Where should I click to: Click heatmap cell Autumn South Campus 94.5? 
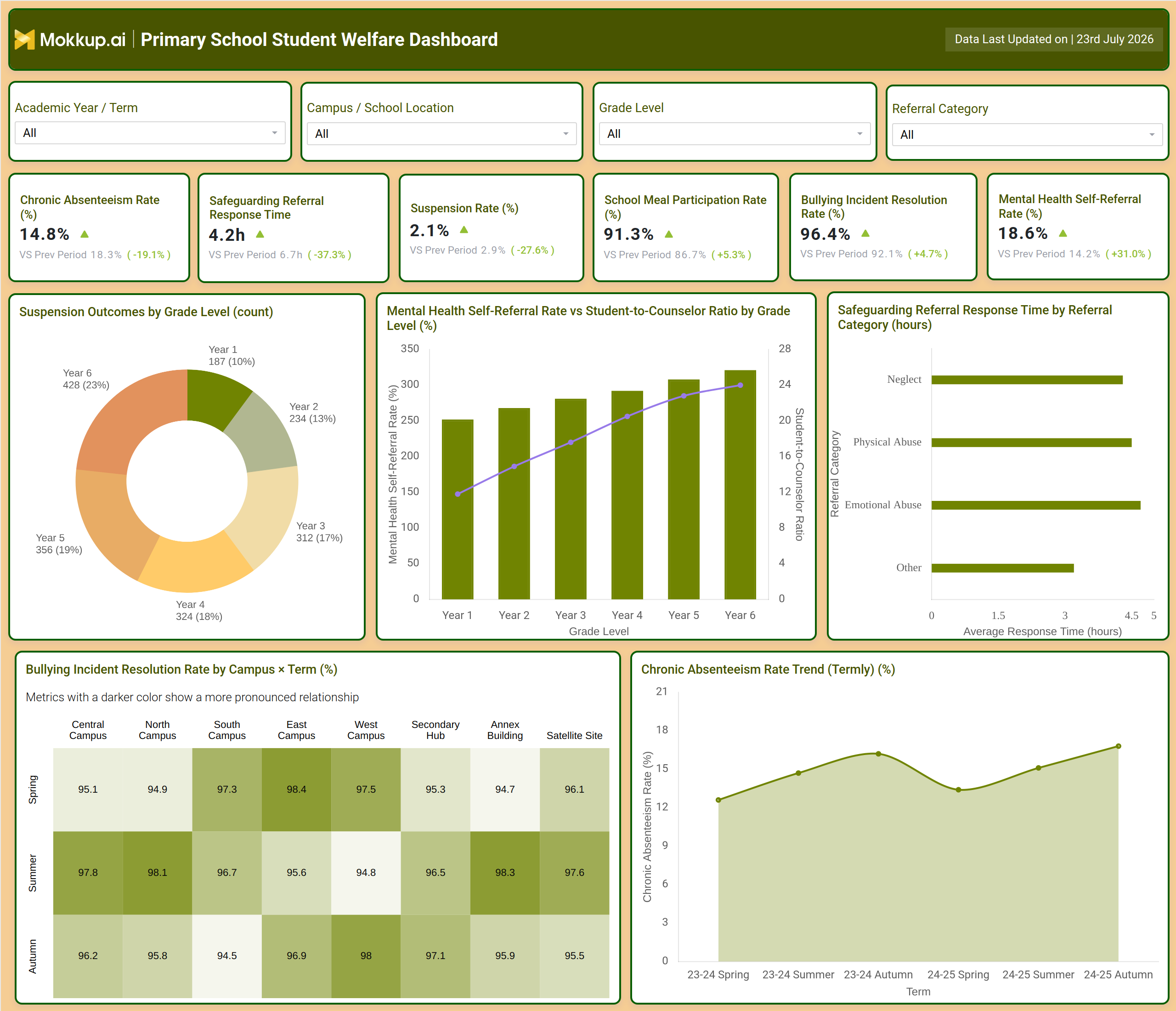click(227, 956)
